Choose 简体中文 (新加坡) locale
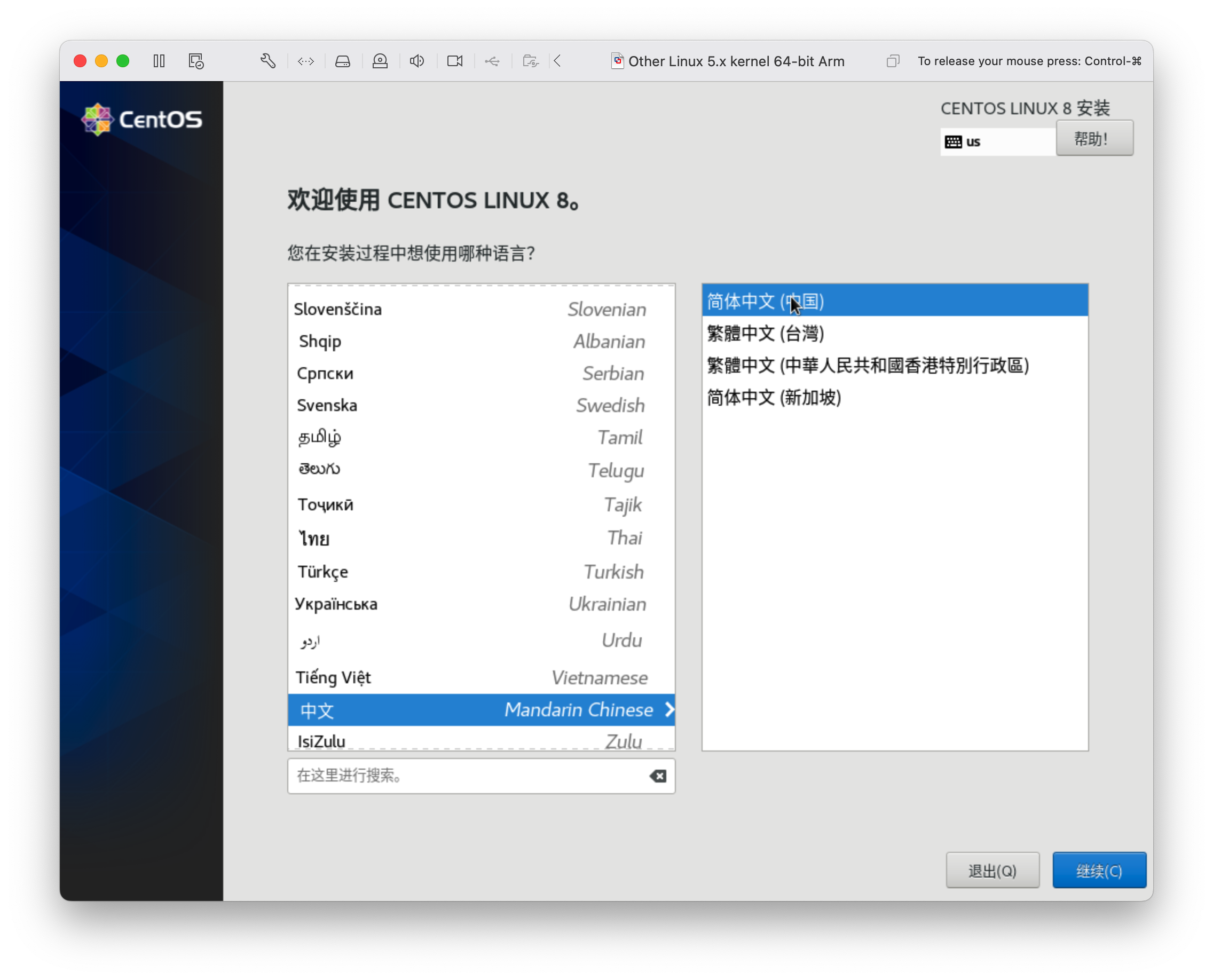The height and width of the screenshot is (980, 1213). 896,398
